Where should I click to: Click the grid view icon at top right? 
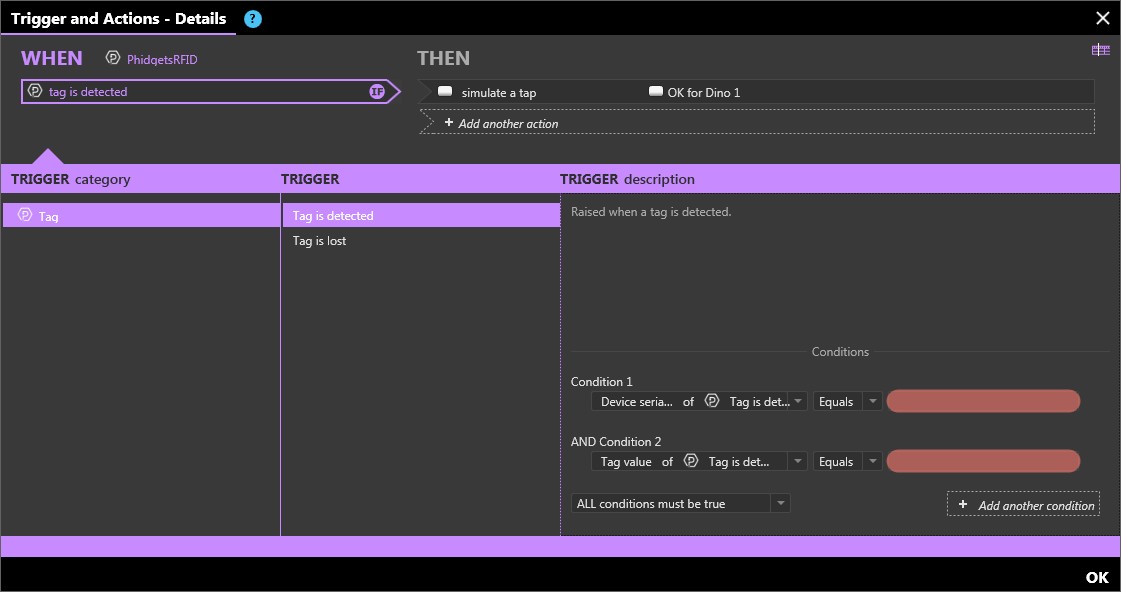(1100, 50)
